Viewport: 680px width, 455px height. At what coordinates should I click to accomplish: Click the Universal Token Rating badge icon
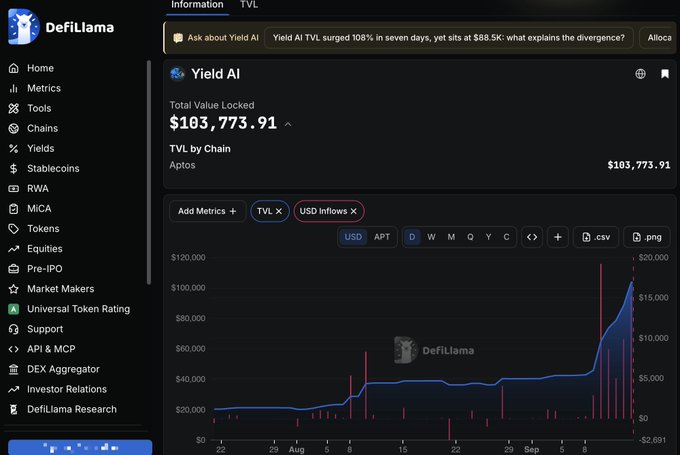click(x=13, y=309)
